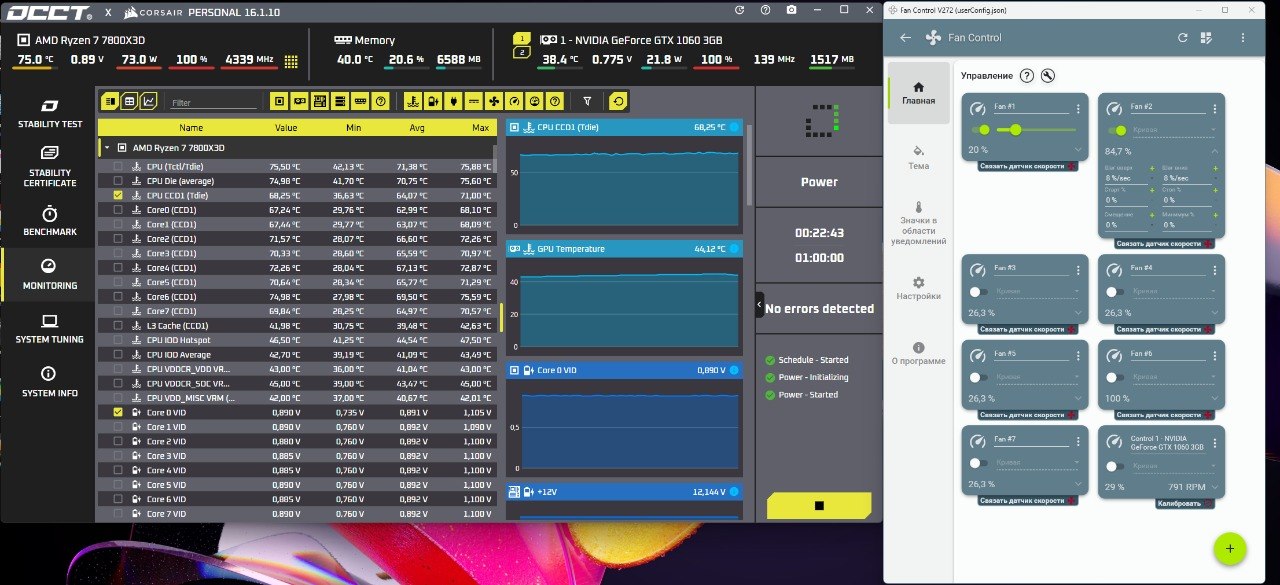Toggle the temperature sensor type filter icon
The width and height of the screenshot is (1280, 585).
point(413,101)
